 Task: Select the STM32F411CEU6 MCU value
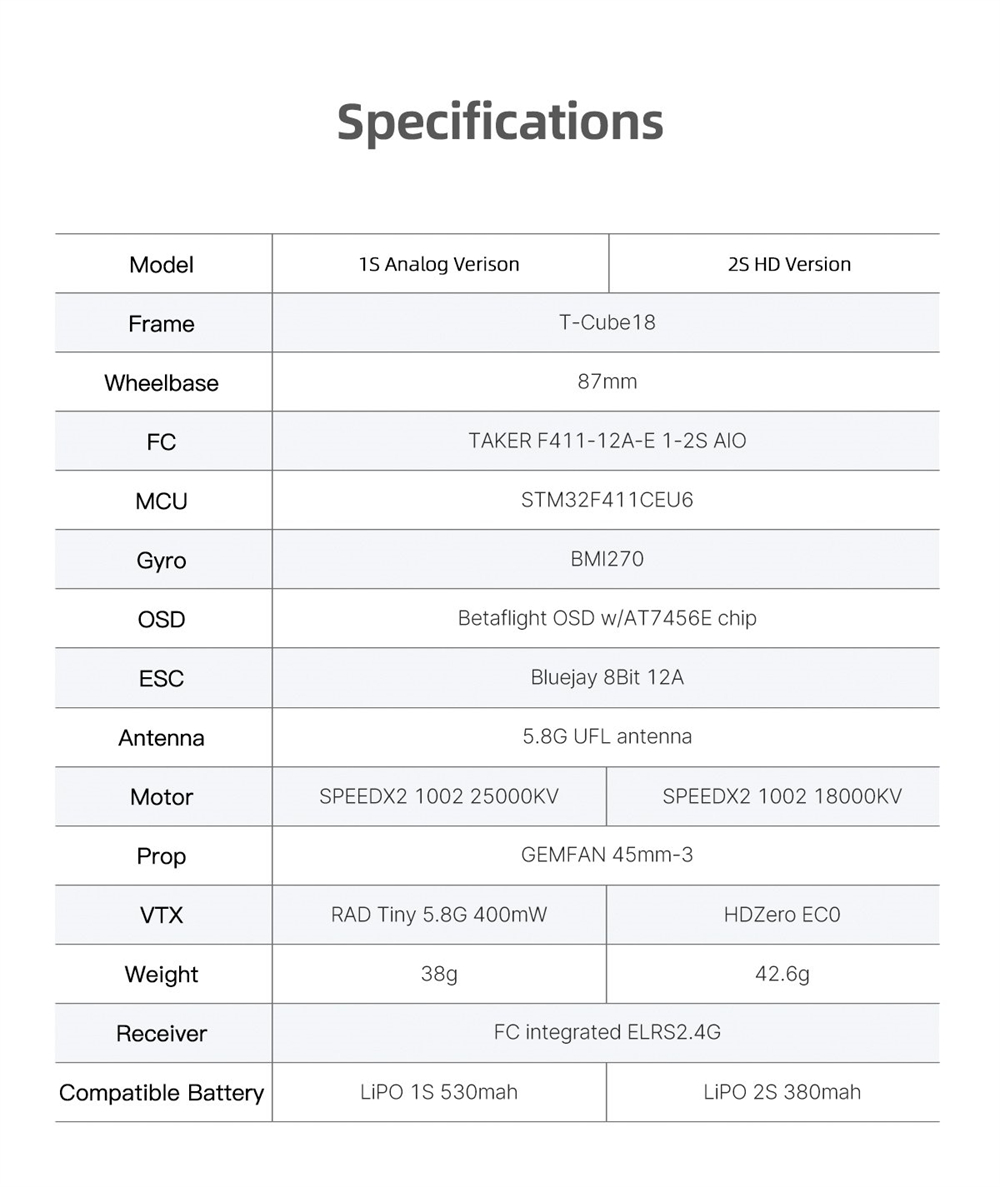click(x=607, y=500)
